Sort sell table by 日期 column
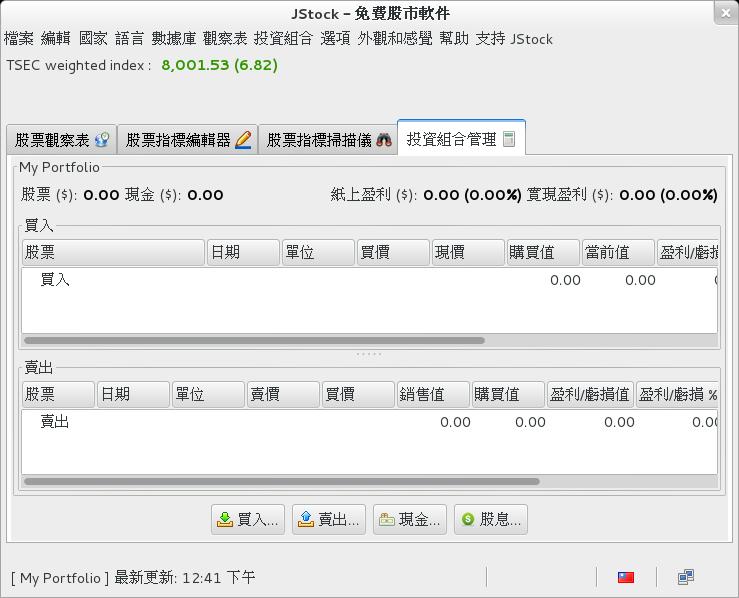739x598 pixels. [x=133, y=394]
